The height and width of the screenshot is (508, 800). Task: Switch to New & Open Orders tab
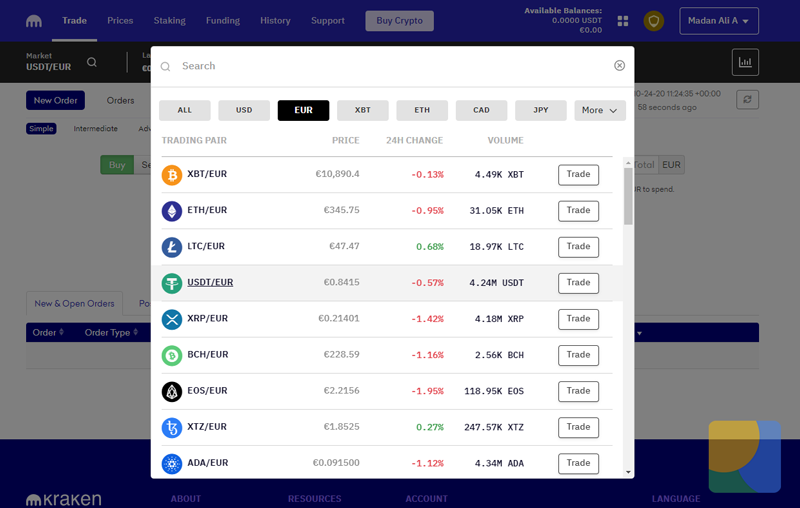tap(74, 303)
